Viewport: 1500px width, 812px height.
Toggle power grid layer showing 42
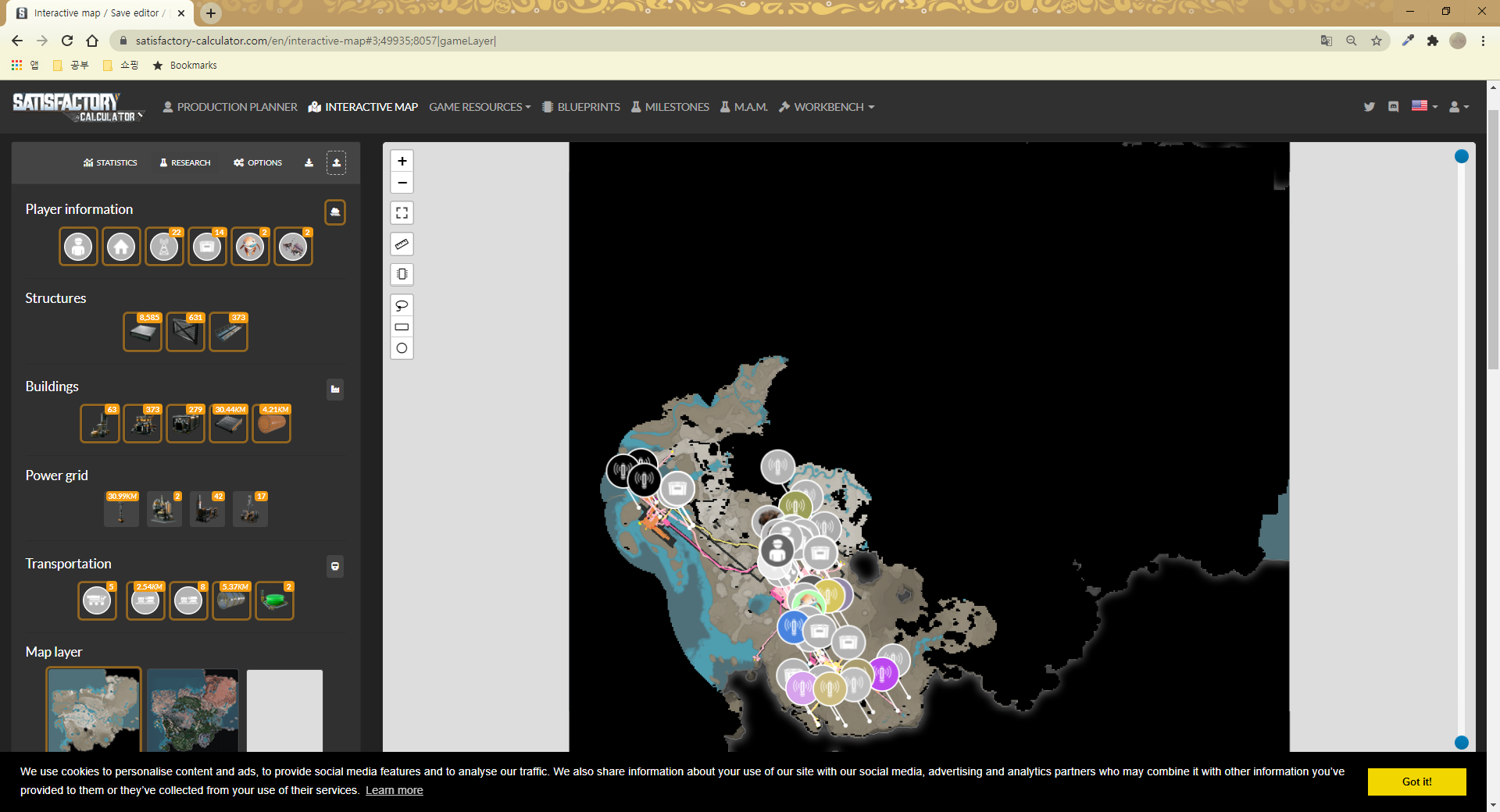pos(207,509)
